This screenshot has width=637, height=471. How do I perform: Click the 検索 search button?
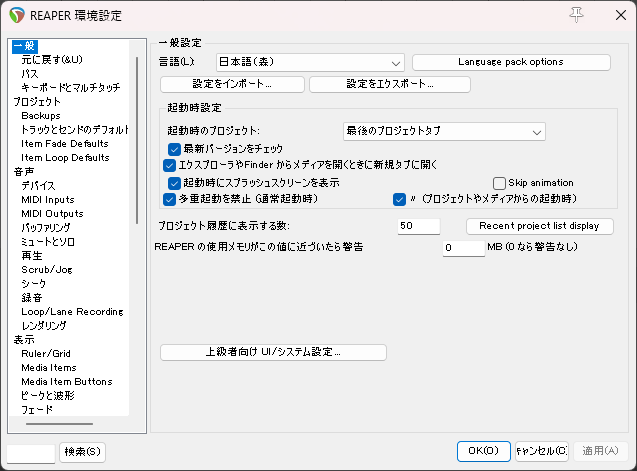tap(82, 452)
